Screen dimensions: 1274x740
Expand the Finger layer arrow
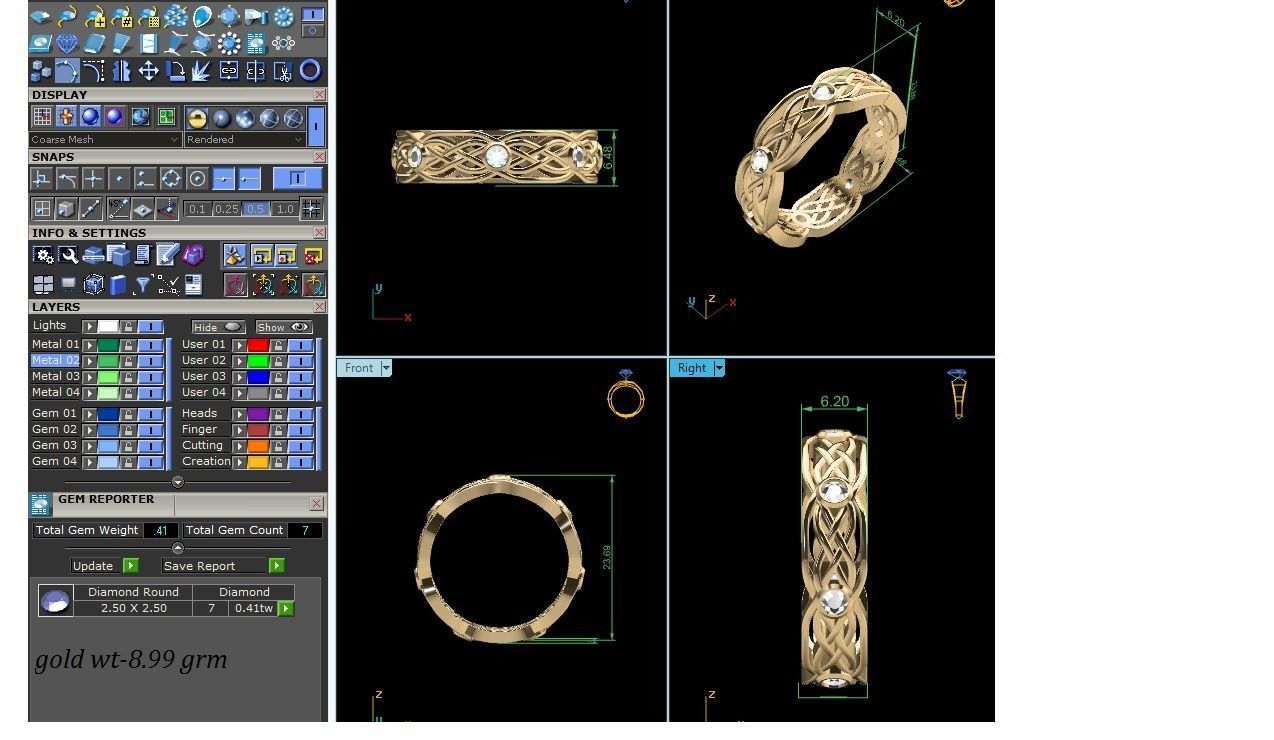click(x=240, y=430)
